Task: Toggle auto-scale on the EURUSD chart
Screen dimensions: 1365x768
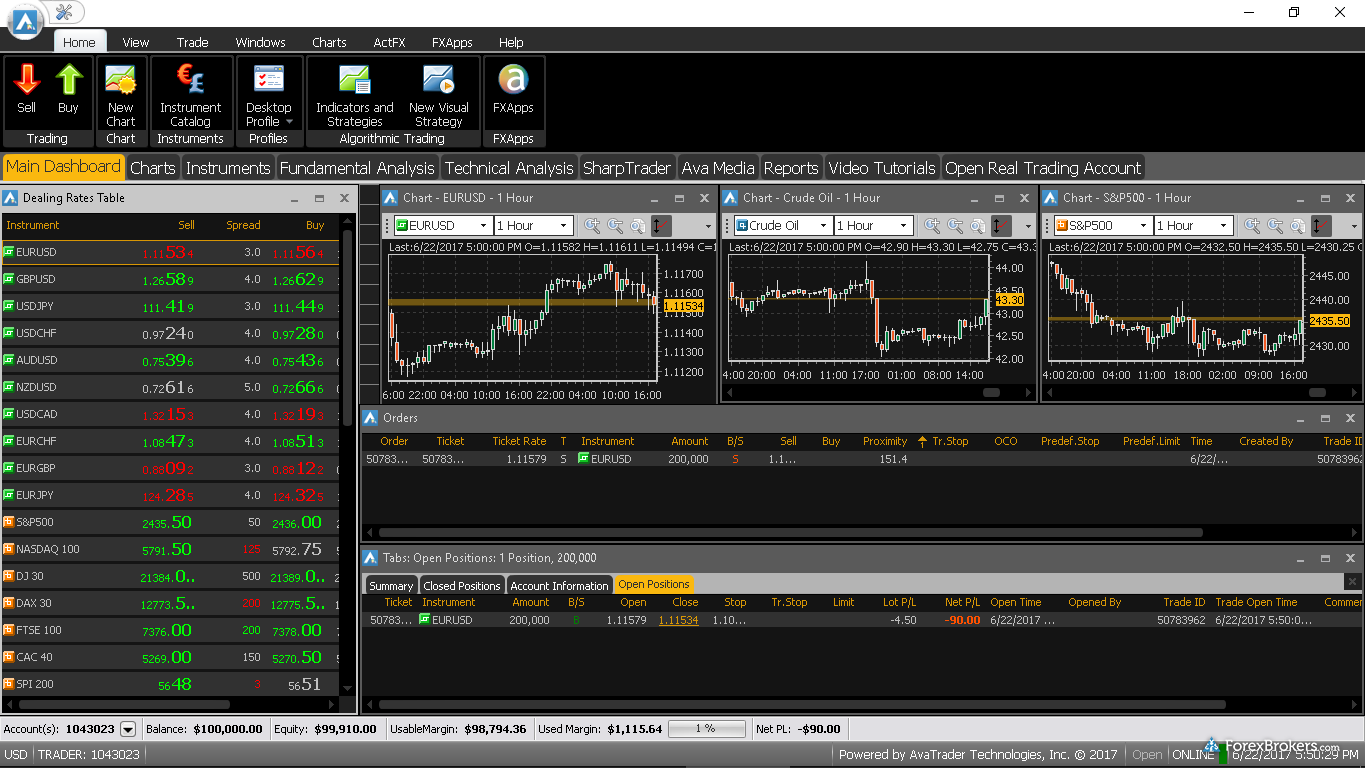Action: (662, 226)
